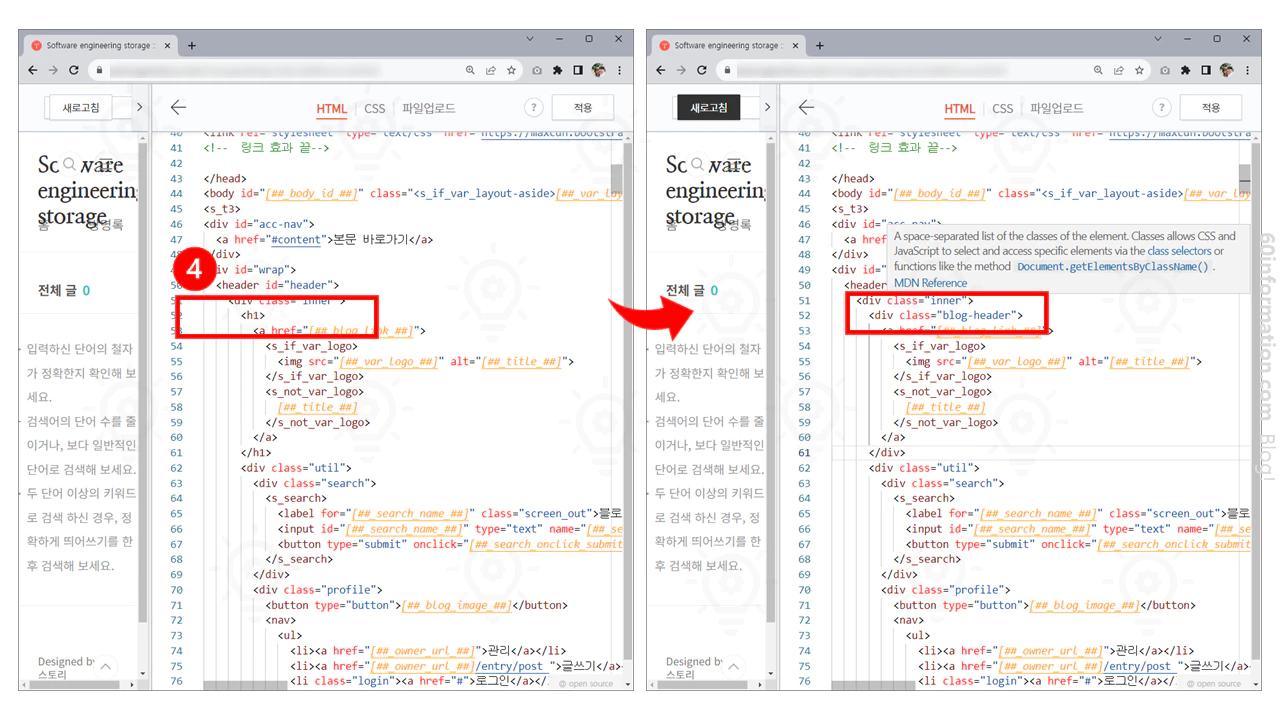Open the browser share icon
The height and width of the screenshot is (720, 1280).
click(491, 70)
